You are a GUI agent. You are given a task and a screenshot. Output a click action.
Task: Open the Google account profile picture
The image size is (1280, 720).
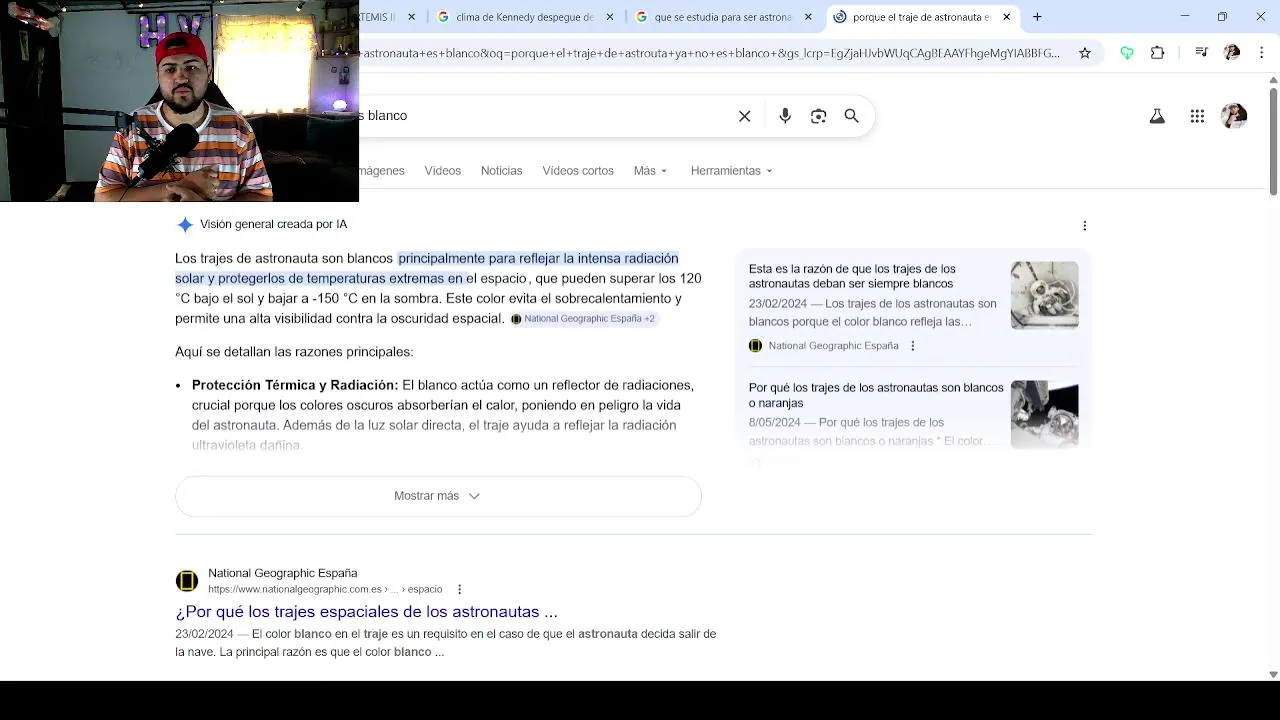pos(1234,116)
